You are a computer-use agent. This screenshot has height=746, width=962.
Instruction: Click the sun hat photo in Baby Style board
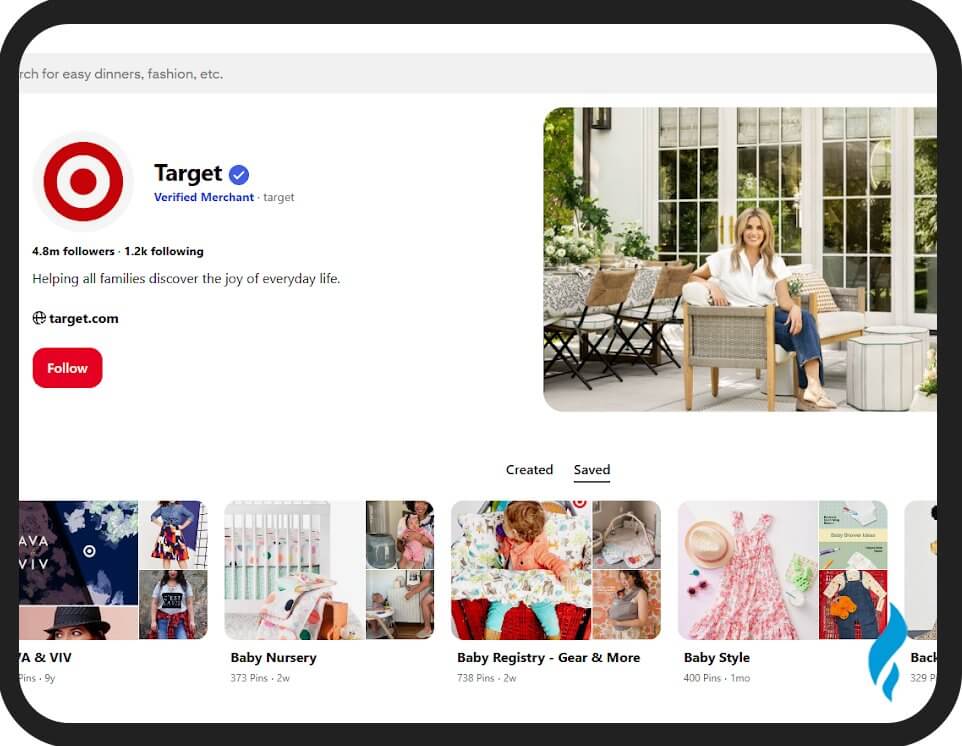[710, 541]
